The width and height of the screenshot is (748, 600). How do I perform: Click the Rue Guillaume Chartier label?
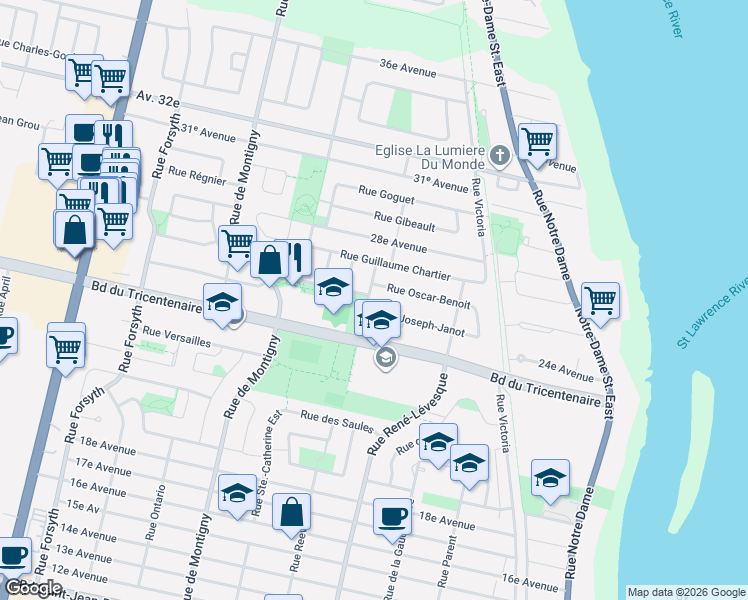pos(395,265)
